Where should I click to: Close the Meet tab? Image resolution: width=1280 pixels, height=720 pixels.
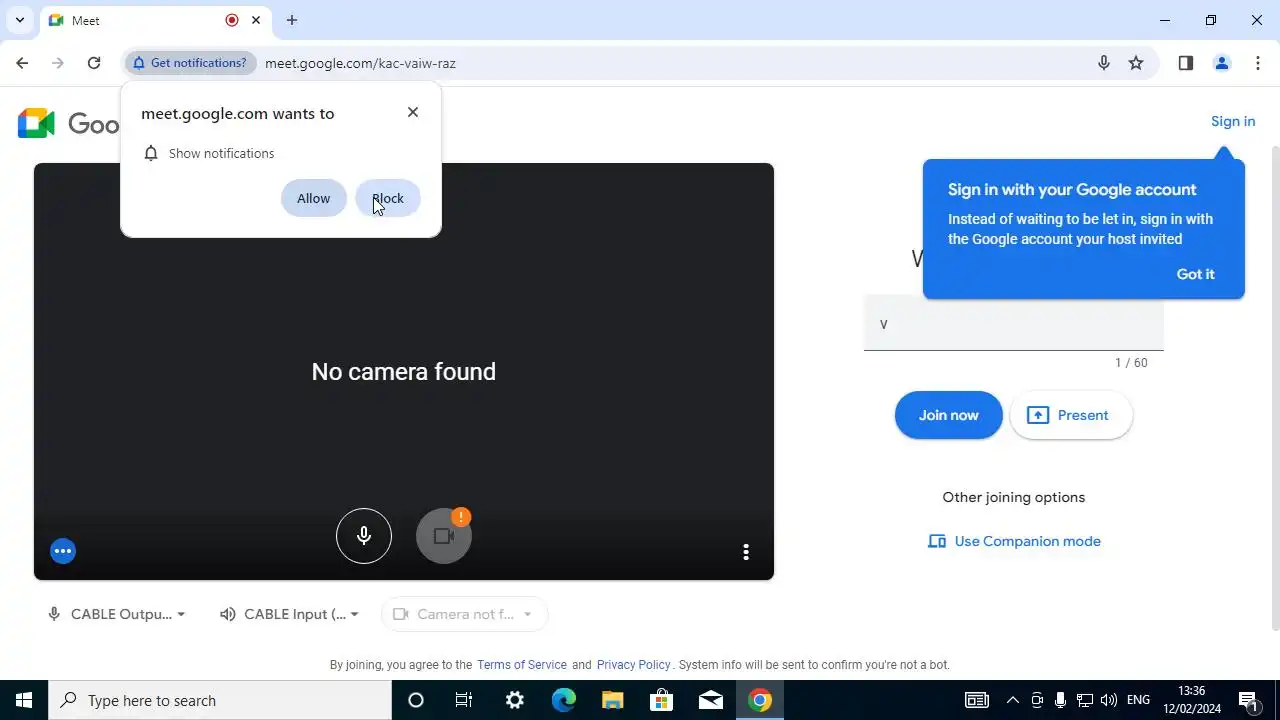click(x=256, y=20)
